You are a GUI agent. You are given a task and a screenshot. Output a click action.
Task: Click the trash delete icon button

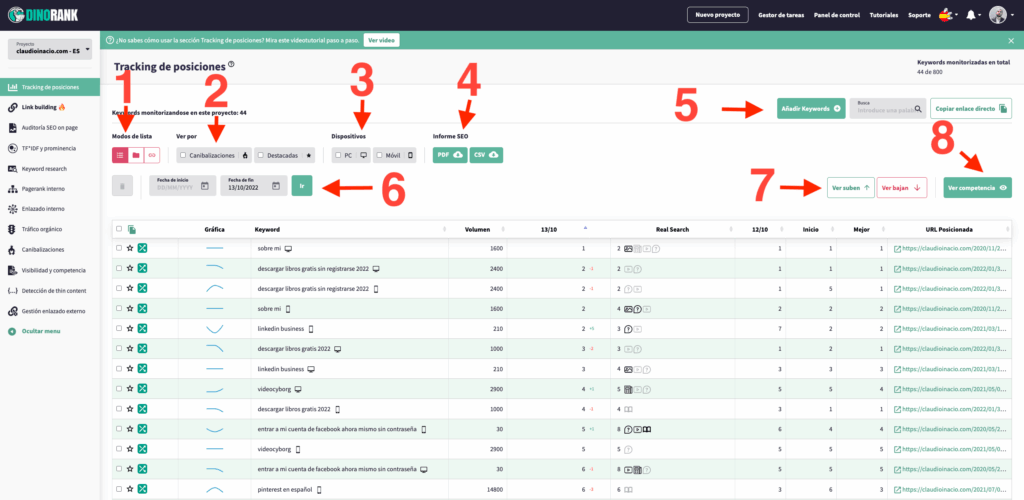(x=122, y=186)
